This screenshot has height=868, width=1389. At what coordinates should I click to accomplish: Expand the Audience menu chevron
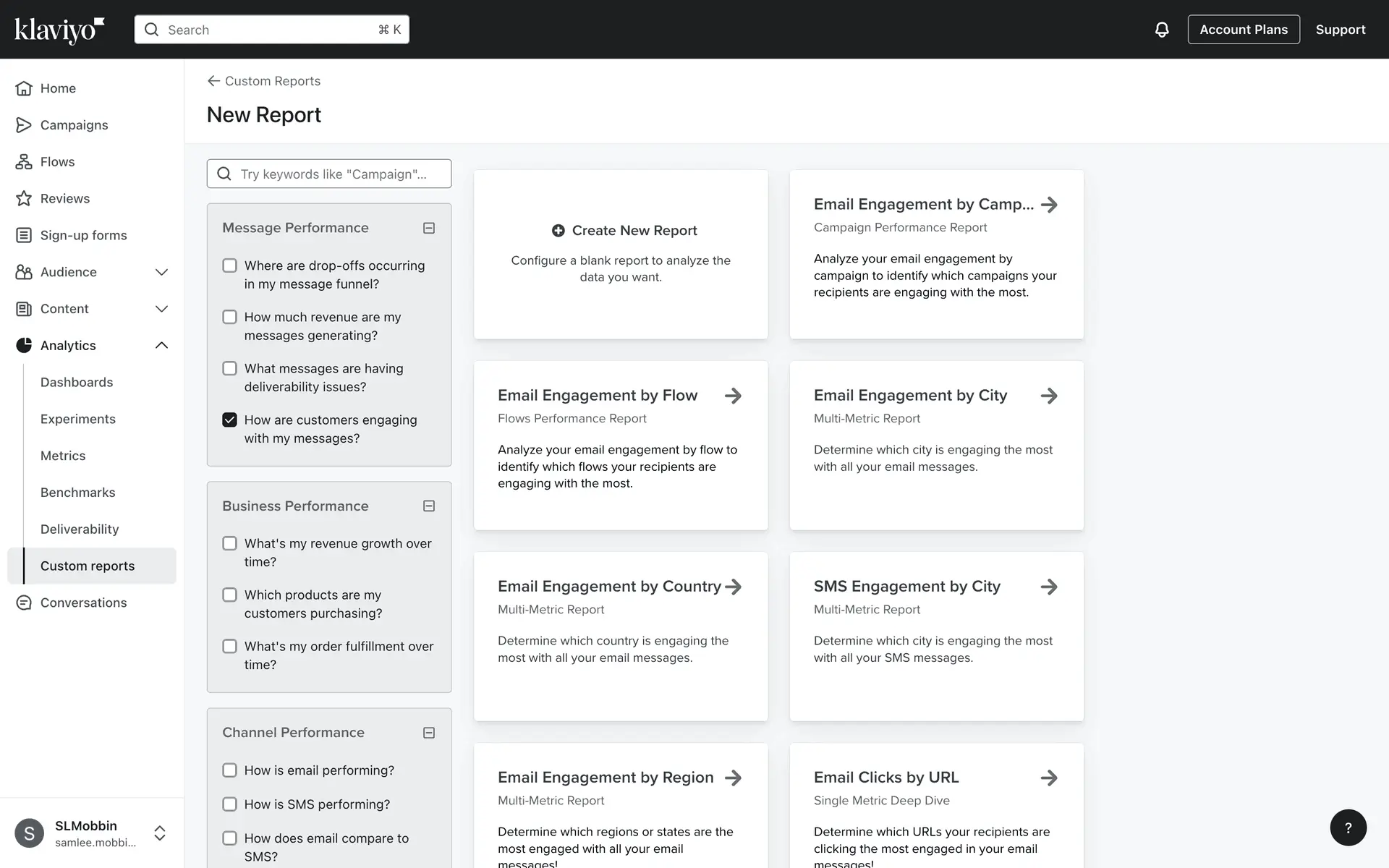point(161,272)
